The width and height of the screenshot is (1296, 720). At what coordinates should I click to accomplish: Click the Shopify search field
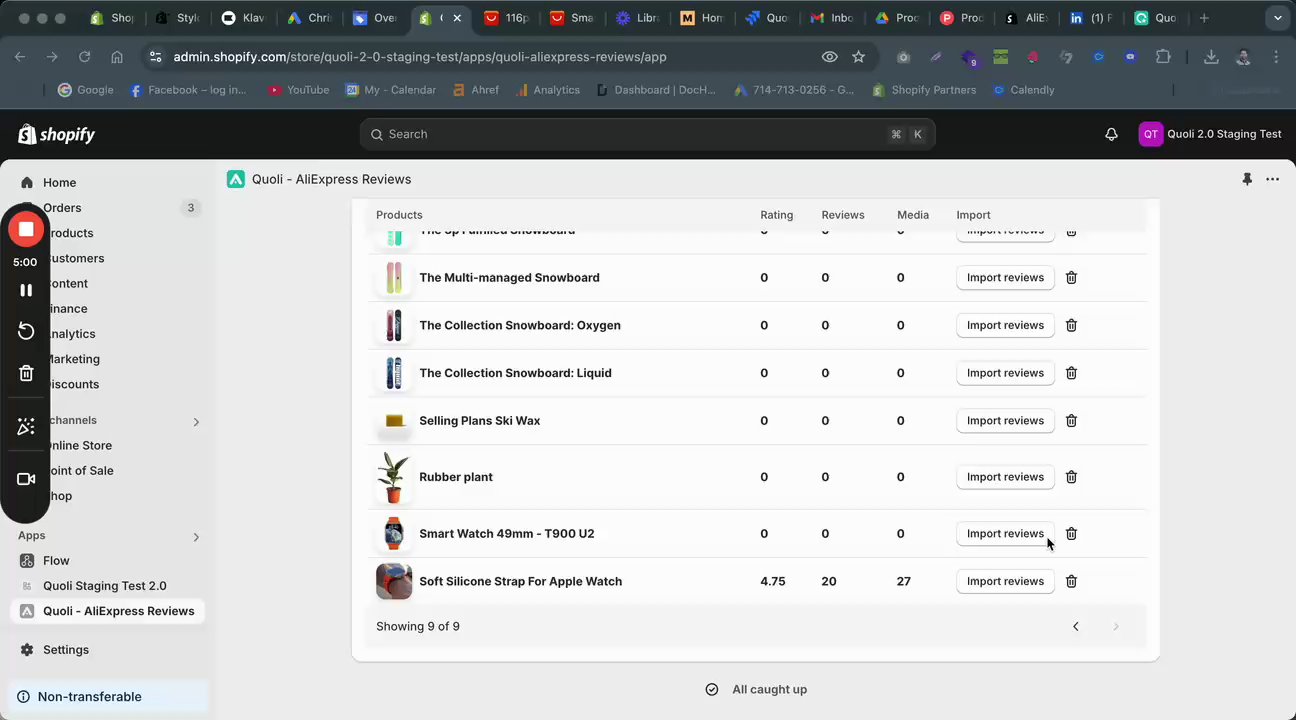pyautogui.click(x=647, y=134)
